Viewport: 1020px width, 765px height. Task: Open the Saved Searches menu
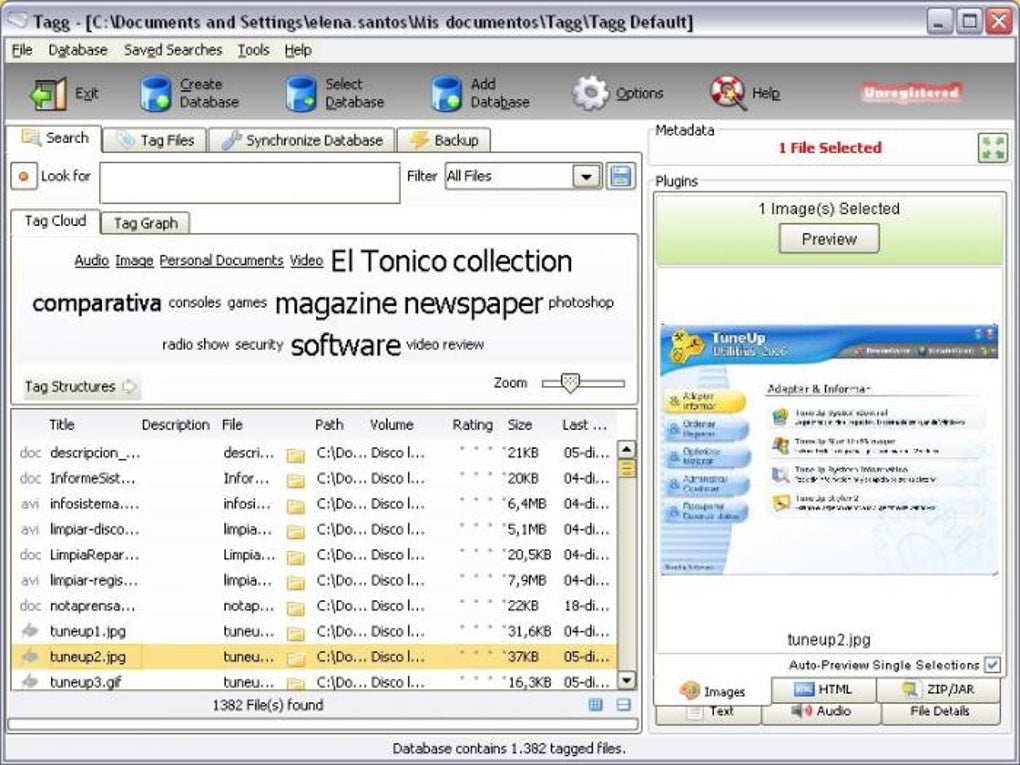click(173, 49)
